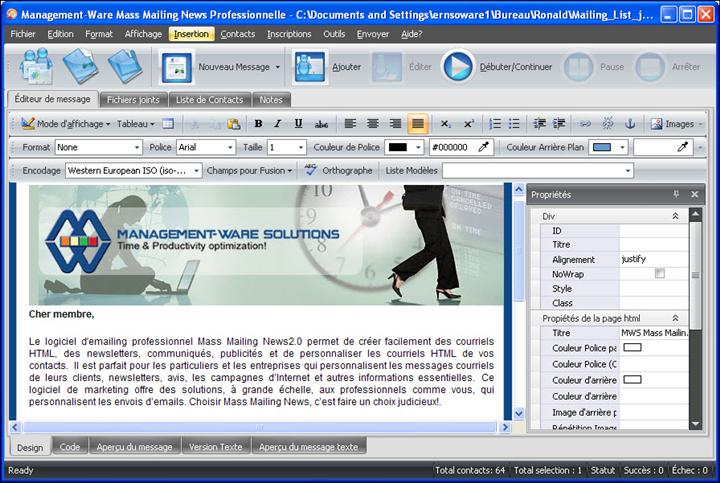Open the Liste Modèles dropdown
This screenshot has height=483, width=720.
(628, 171)
